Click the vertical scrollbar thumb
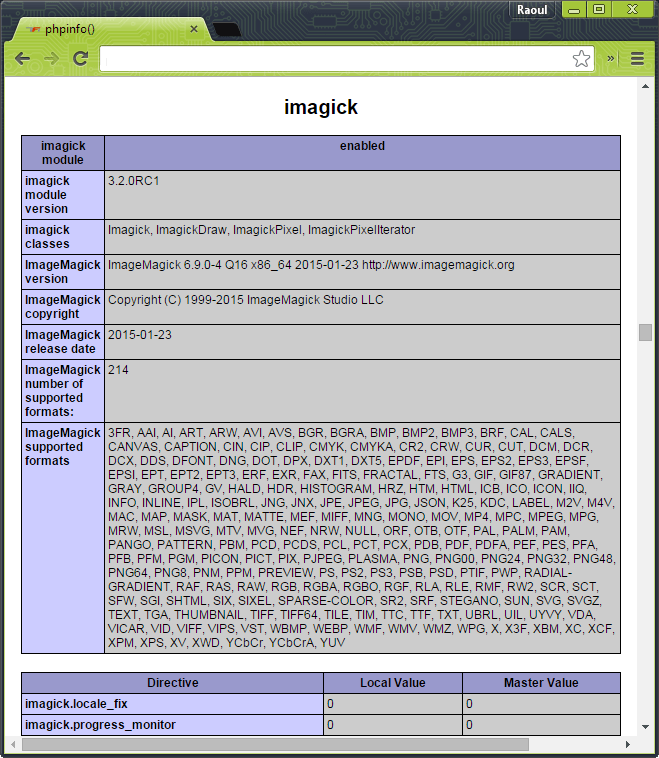The width and height of the screenshot is (659, 758). click(x=646, y=332)
